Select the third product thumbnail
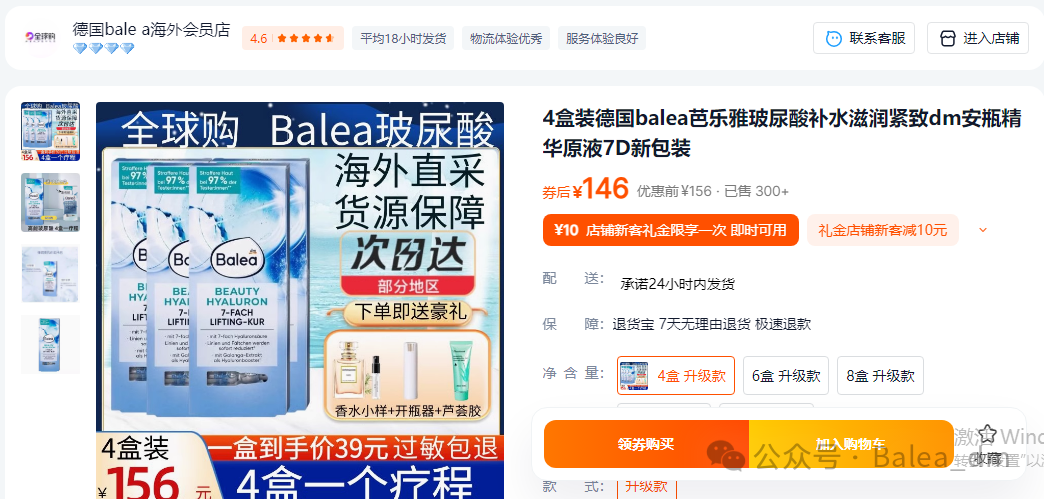 coord(51,274)
